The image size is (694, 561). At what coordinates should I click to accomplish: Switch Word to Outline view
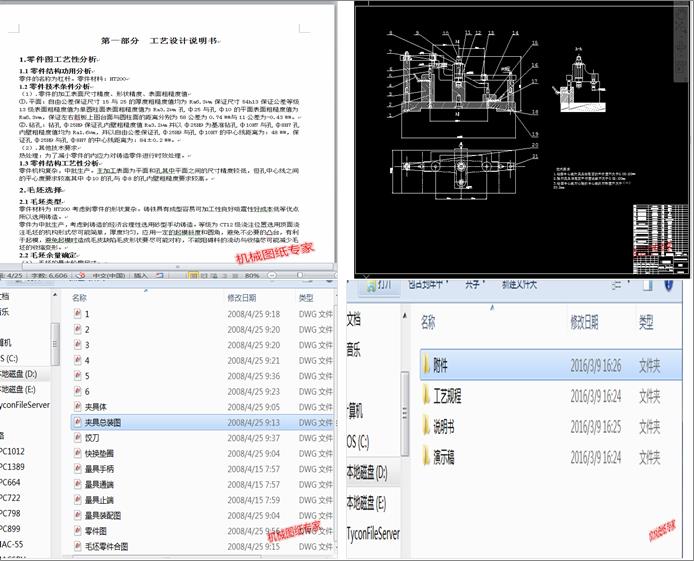[x=224, y=275]
